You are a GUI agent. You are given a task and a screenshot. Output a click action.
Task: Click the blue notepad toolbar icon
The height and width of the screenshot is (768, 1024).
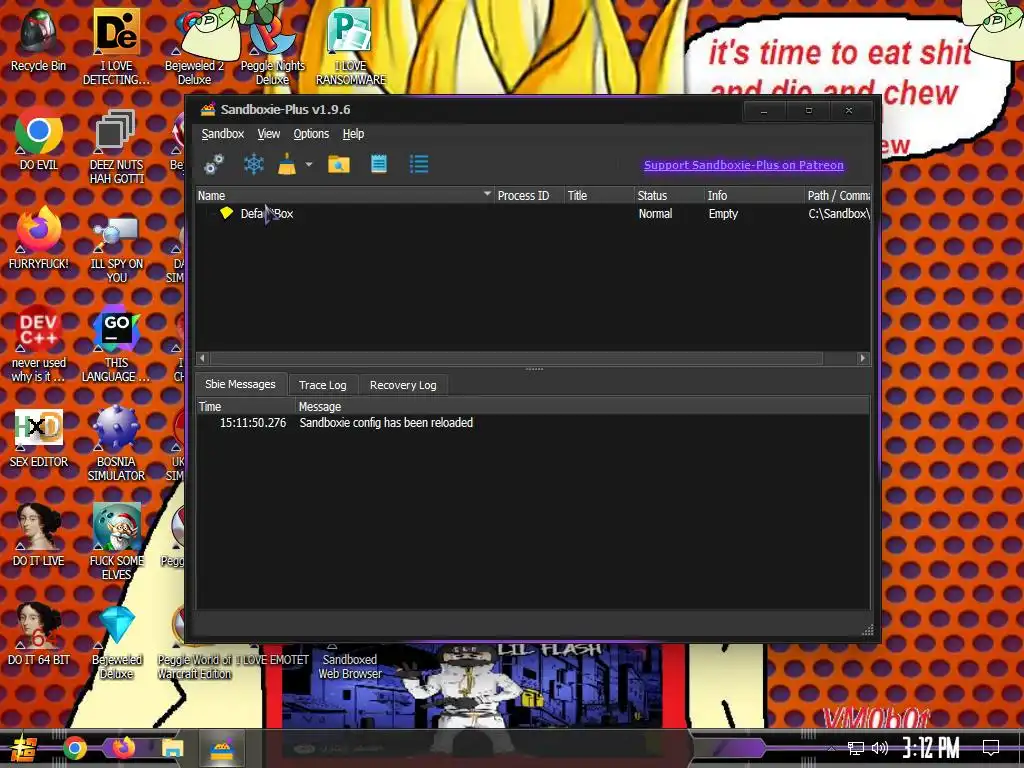pos(379,164)
